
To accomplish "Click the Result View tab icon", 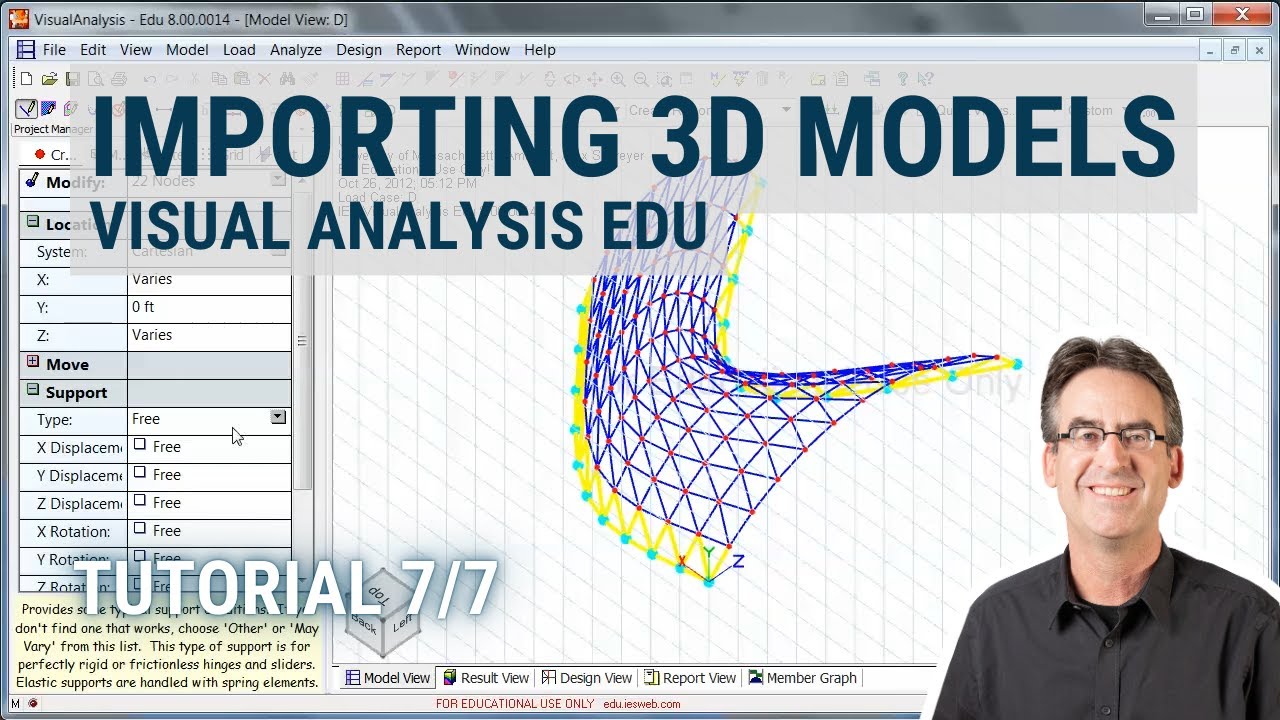I will pos(450,678).
